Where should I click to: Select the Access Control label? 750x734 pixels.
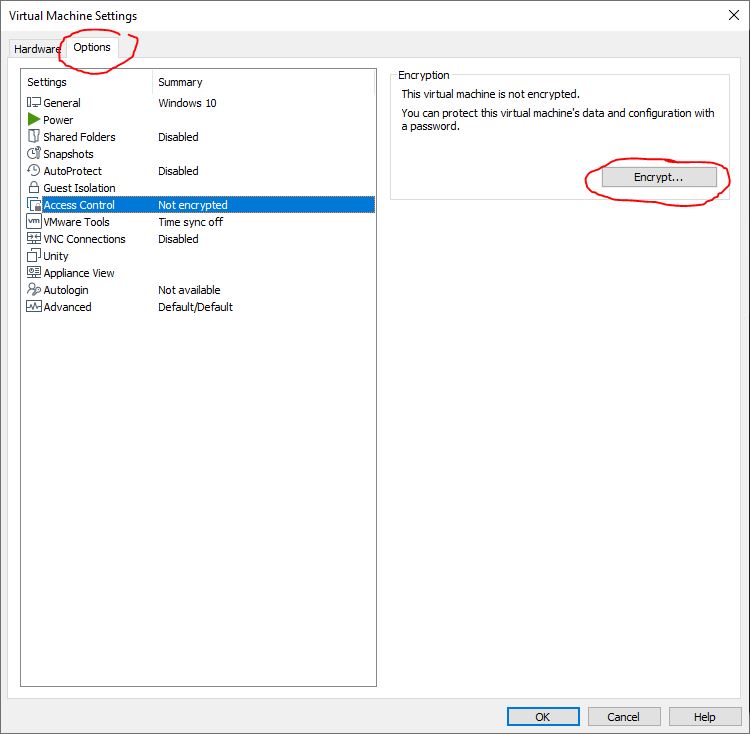point(79,205)
